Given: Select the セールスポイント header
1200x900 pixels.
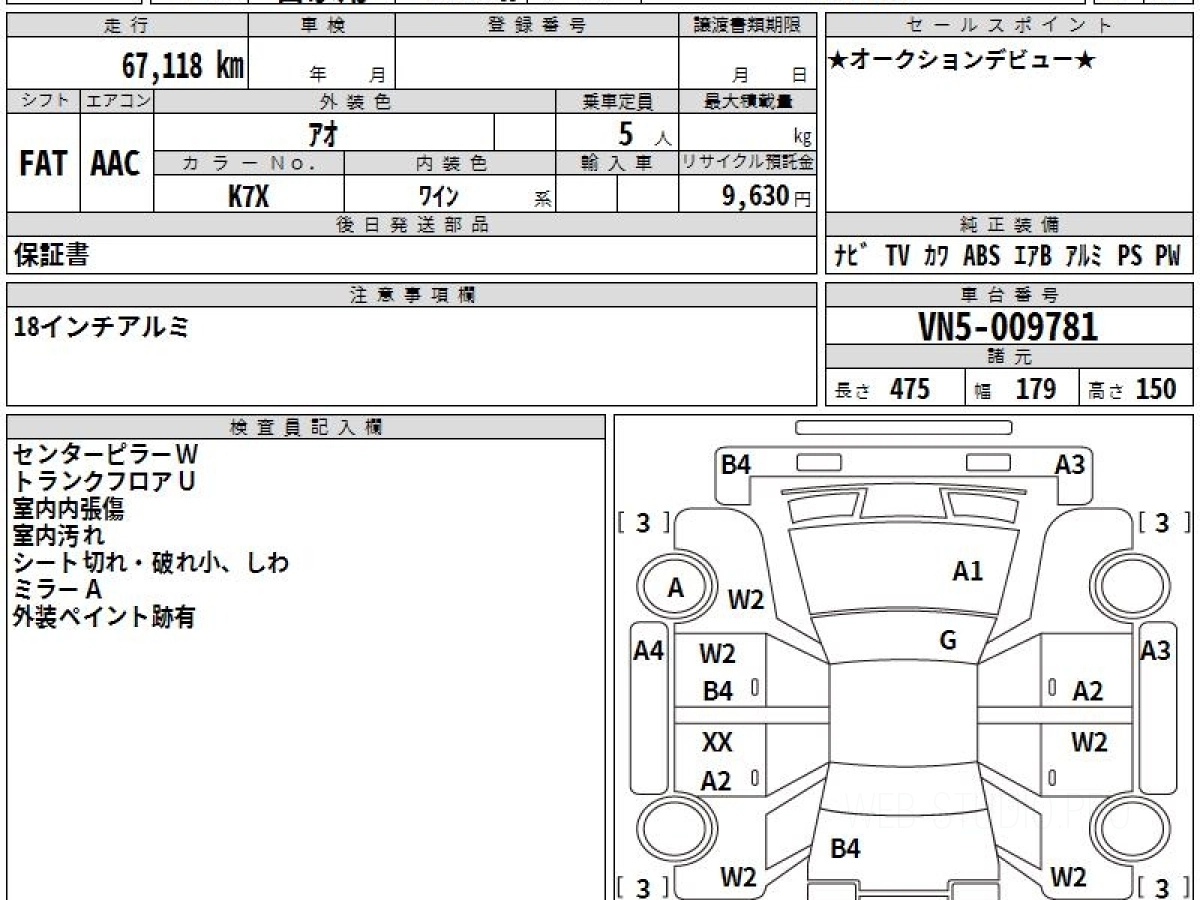Looking at the screenshot, I should tap(1009, 26).
